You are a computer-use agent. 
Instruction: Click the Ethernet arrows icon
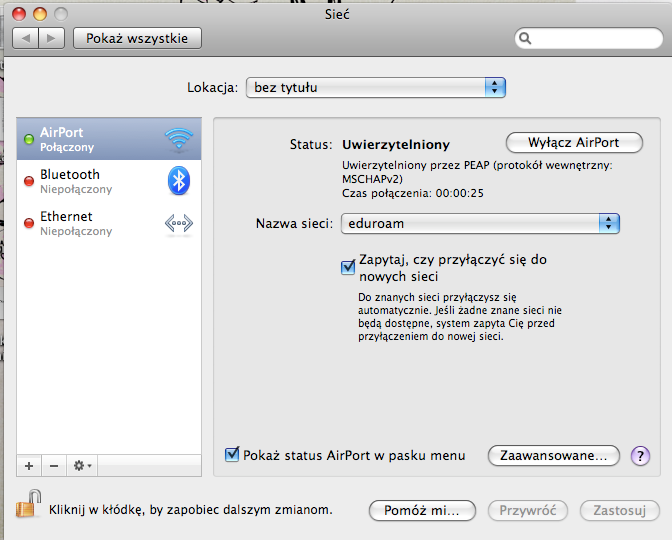pyautogui.click(x=179, y=223)
